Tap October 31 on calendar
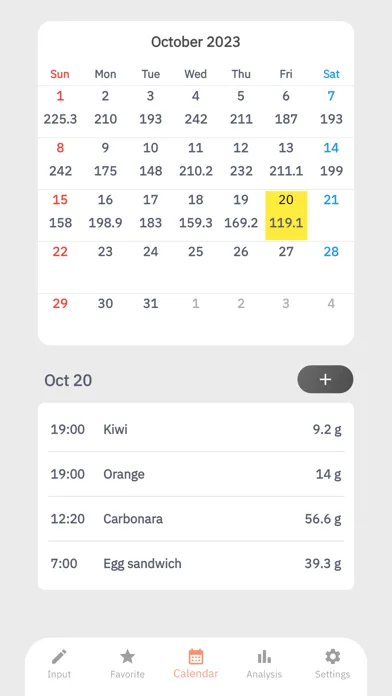The image size is (392, 696). coord(150,319)
